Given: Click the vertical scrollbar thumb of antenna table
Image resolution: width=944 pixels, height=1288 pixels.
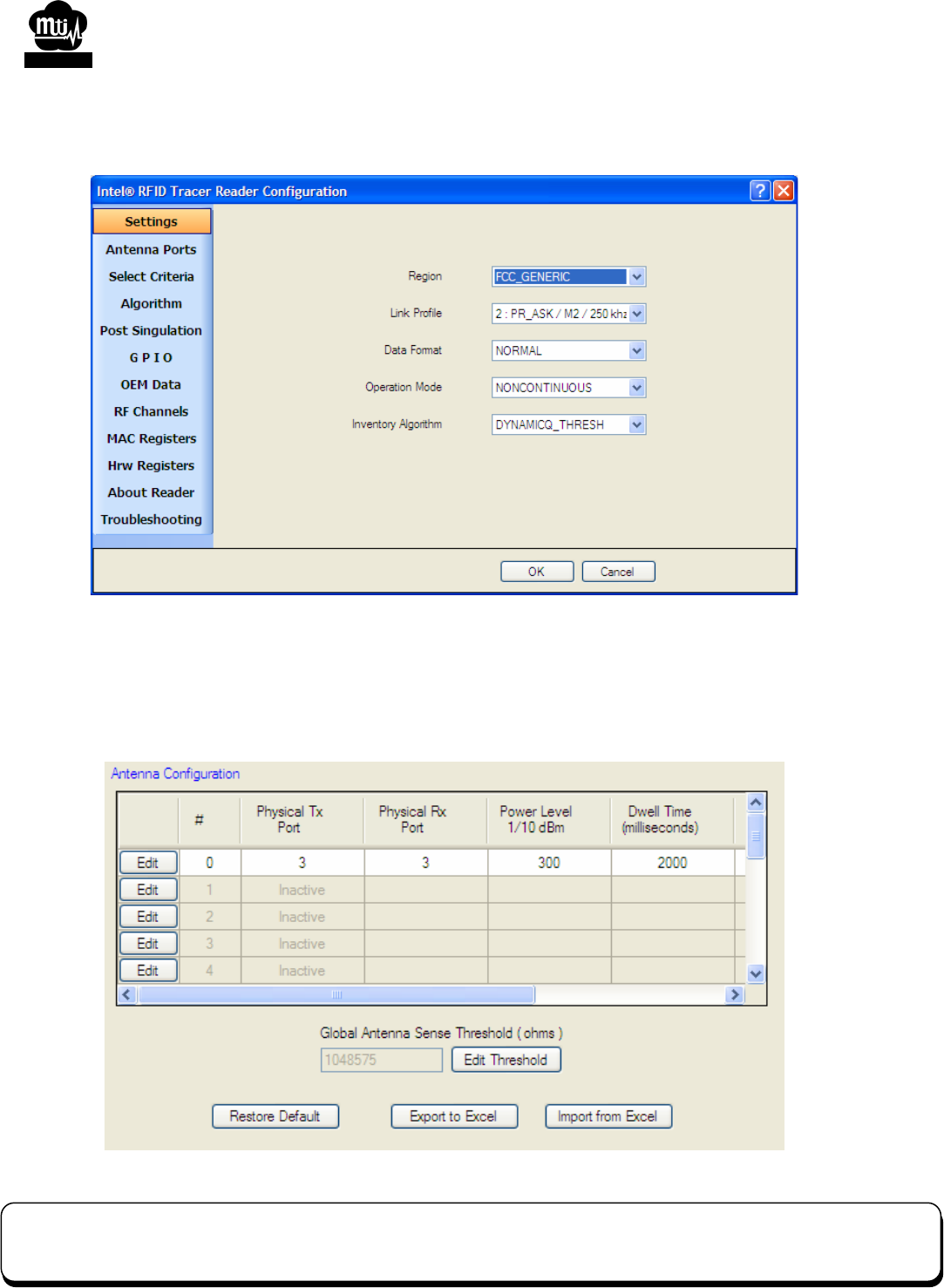Looking at the screenshot, I should (756, 836).
